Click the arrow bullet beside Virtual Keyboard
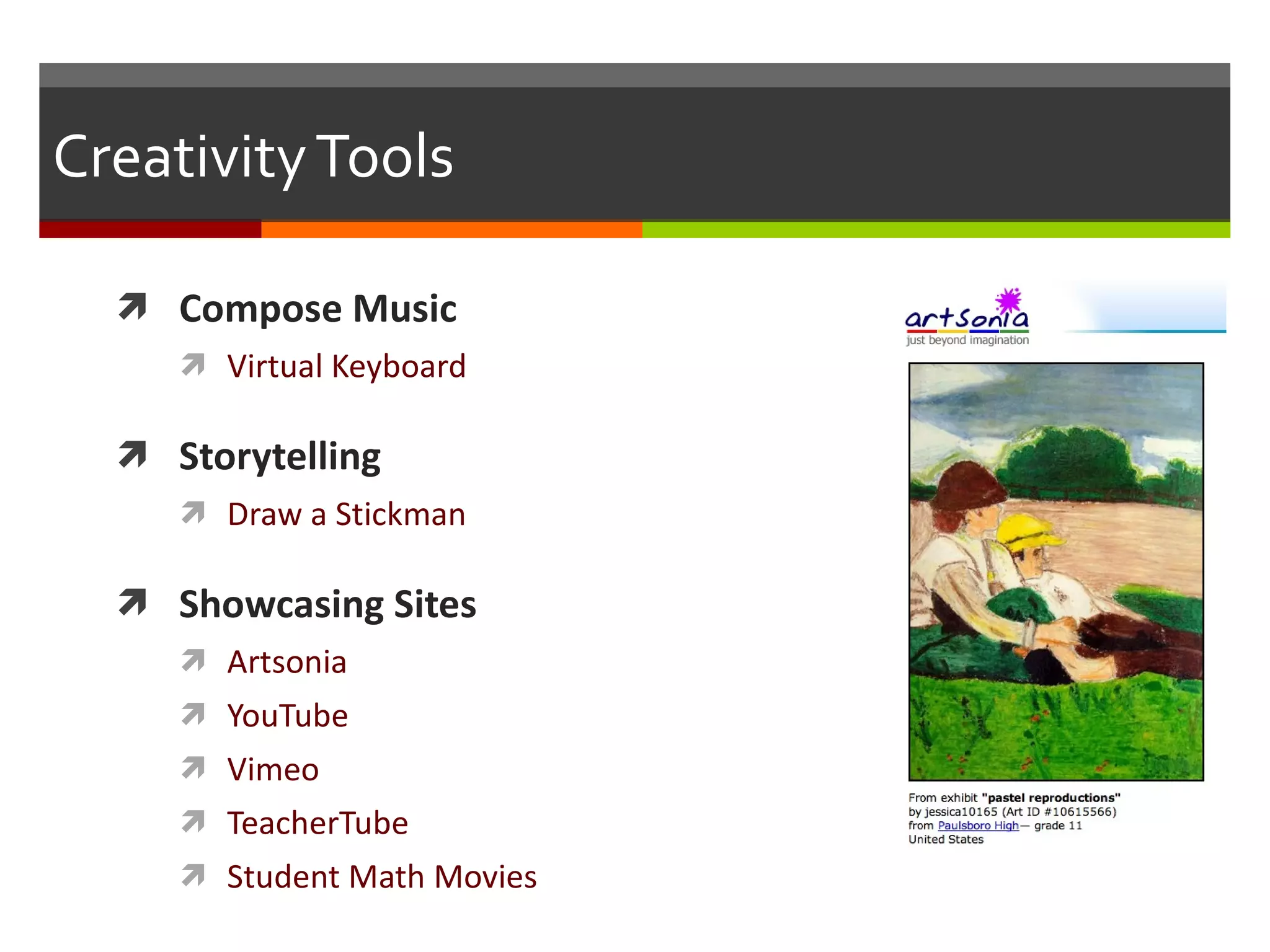 click(x=193, y=365)
